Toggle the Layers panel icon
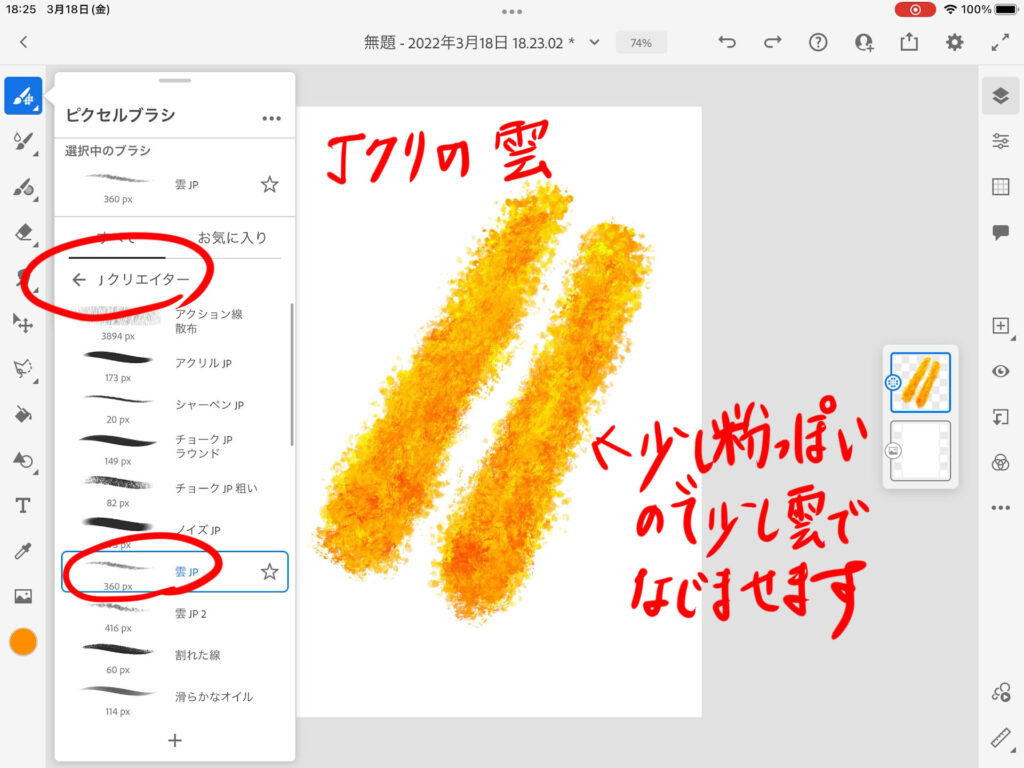1024x768 pixels. click(x=1000, y=96)
